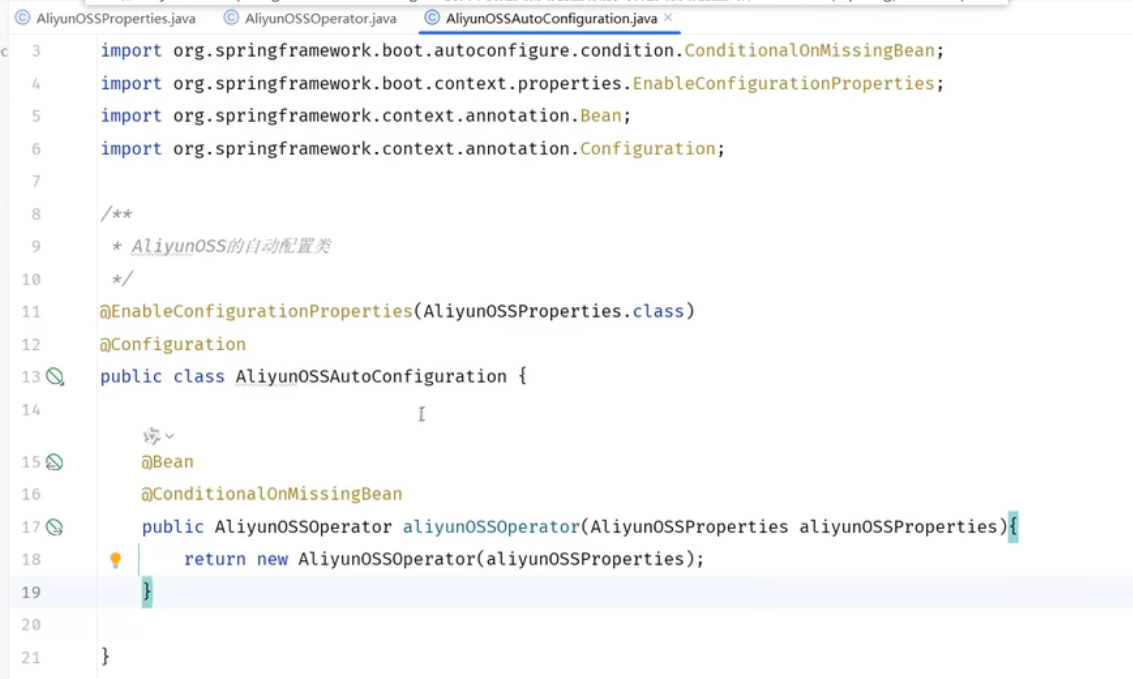Open the AI inlay icon above @Bean
The height and width of the screenshot is (679, 1133).
tap(151, 436)
